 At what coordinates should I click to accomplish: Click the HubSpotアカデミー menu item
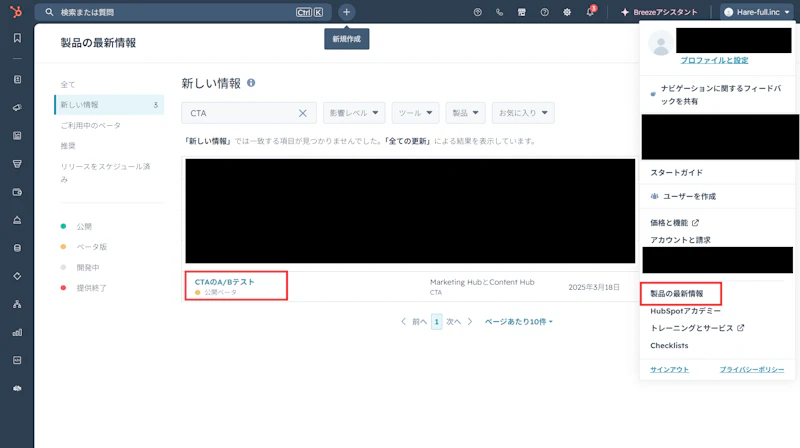pyautogui.click(x=685, y=311)
